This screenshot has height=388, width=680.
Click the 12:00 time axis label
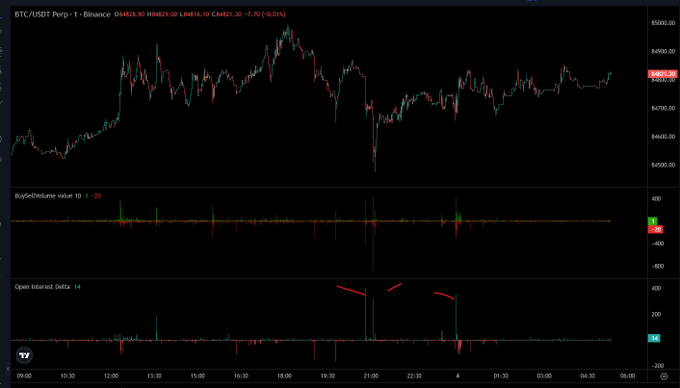(x=111, y=376)
